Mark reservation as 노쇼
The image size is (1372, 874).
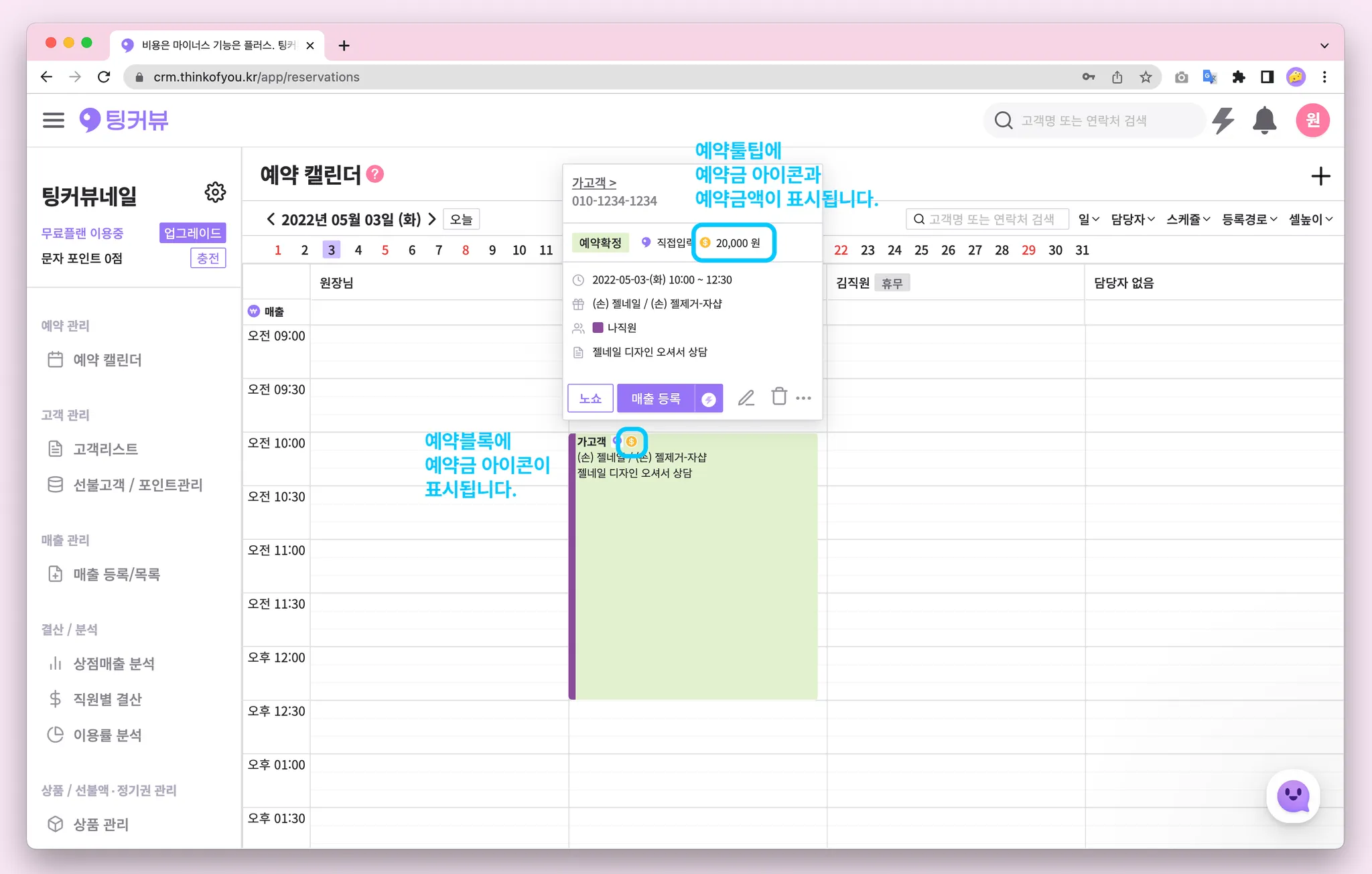click(x=590, y=398)
